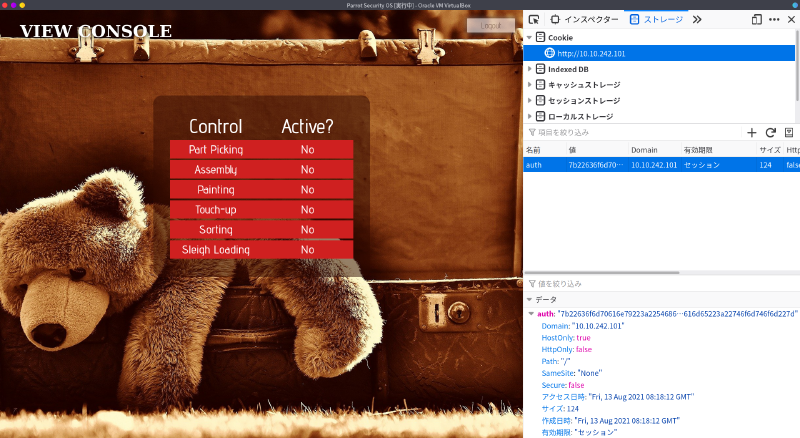Screen dimensions: 800x438
Task: Close the developer tools panel
Action: click(791, 19)
